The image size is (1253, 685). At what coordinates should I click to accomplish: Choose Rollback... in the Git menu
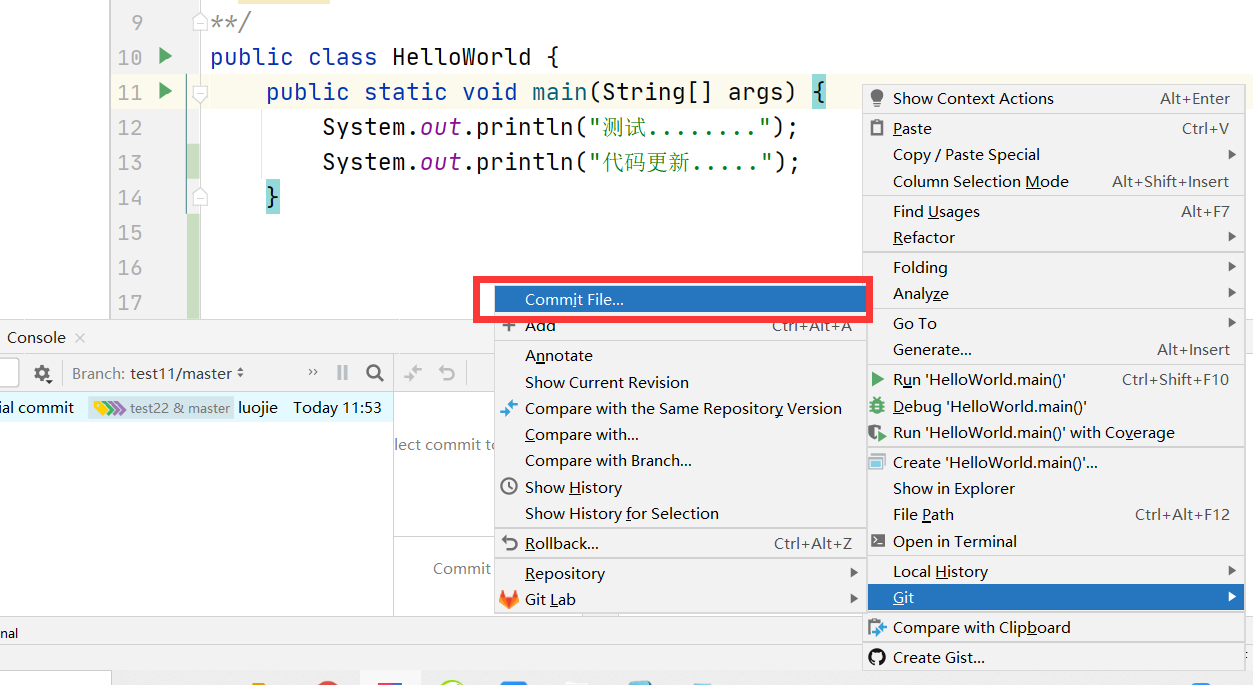pos(561,543)
